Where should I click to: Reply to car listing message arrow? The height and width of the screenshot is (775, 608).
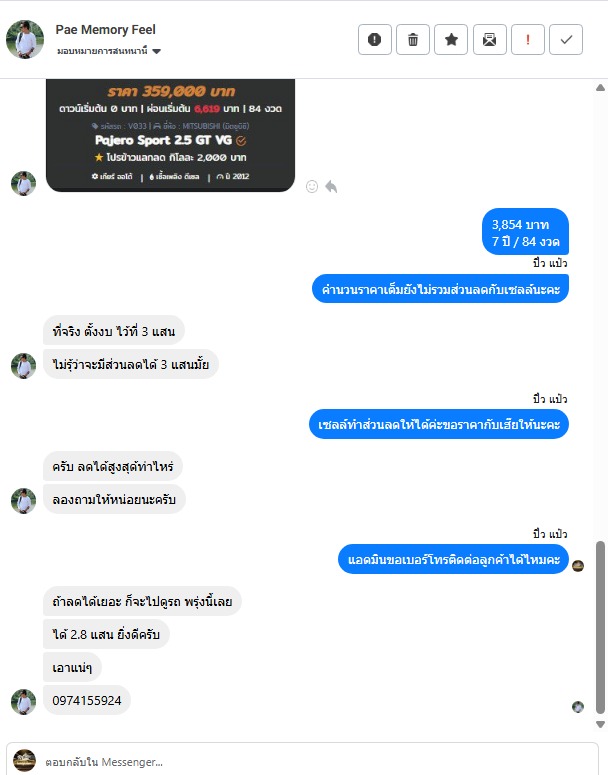pos(331,186)
